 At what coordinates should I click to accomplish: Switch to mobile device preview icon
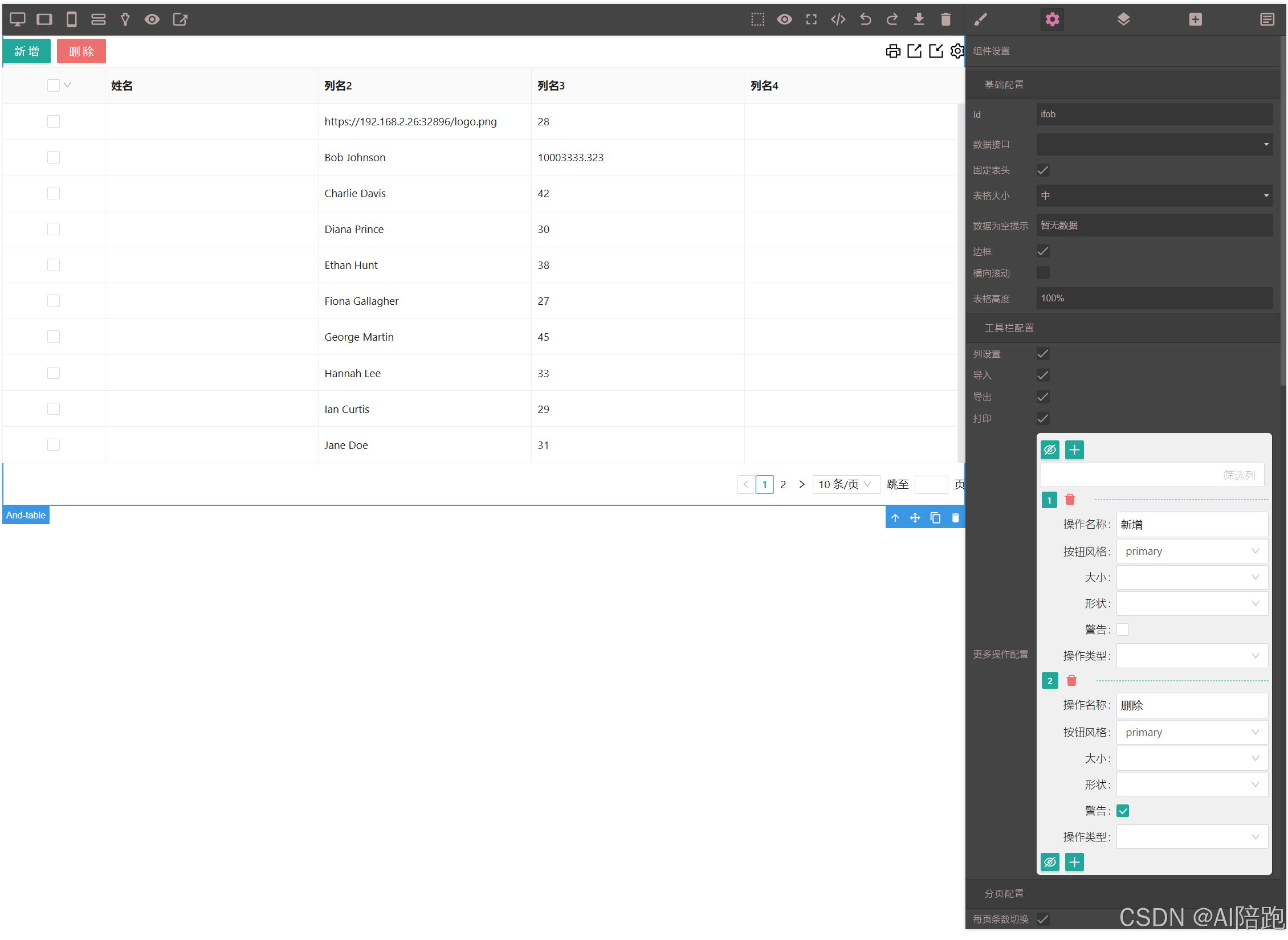tap(71, 19)
